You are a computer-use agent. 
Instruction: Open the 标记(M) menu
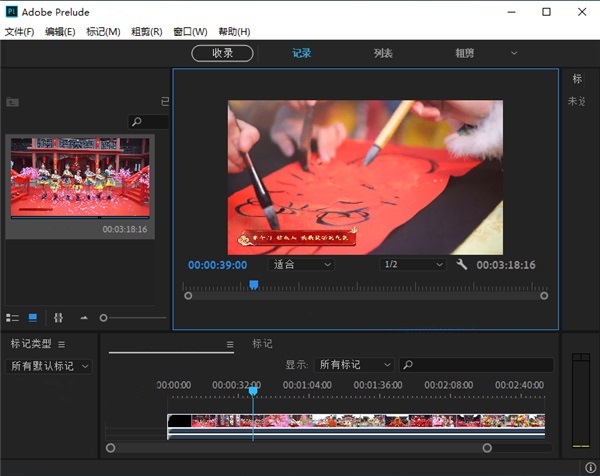click(103, 31)
